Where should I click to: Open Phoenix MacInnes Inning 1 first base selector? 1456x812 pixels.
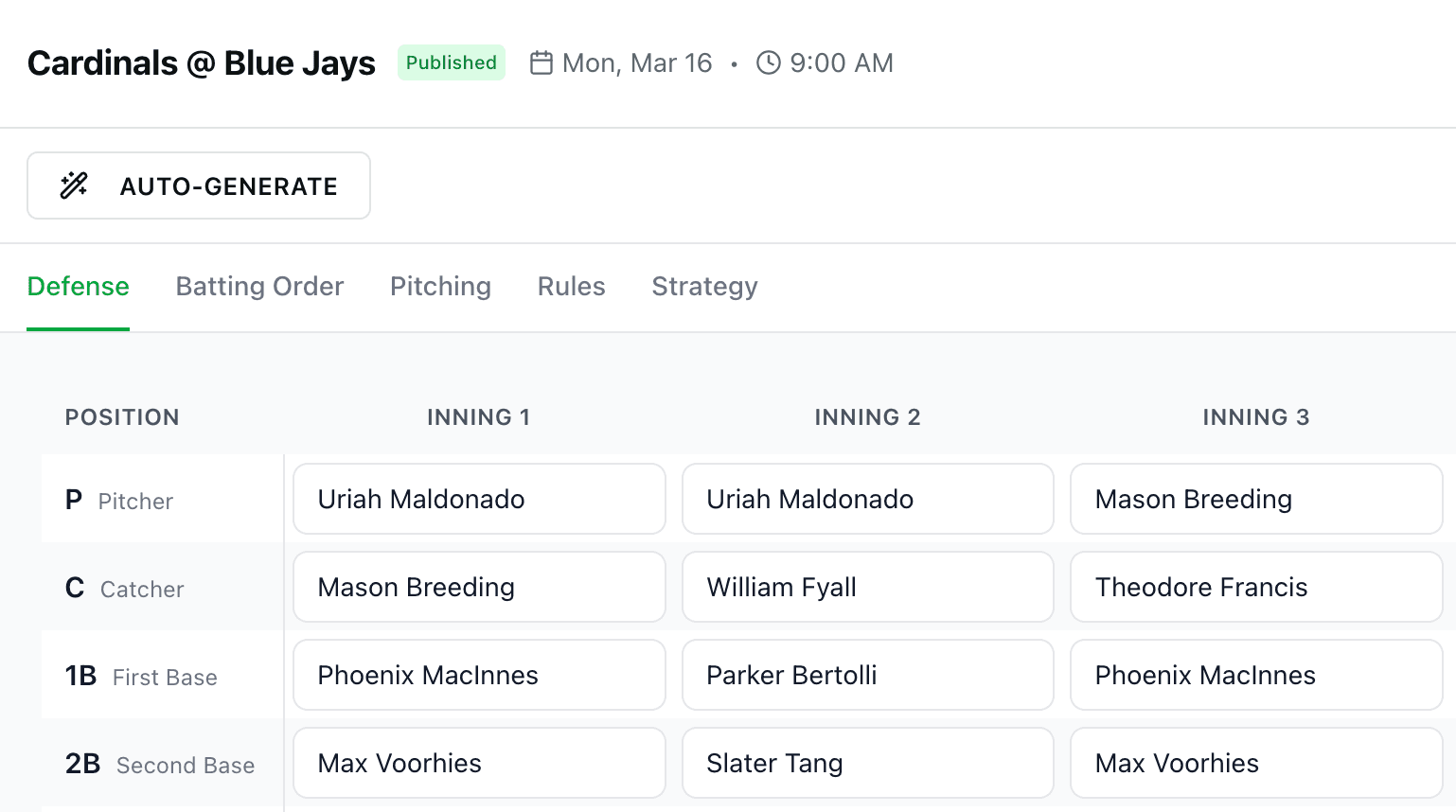pos(479,675)
